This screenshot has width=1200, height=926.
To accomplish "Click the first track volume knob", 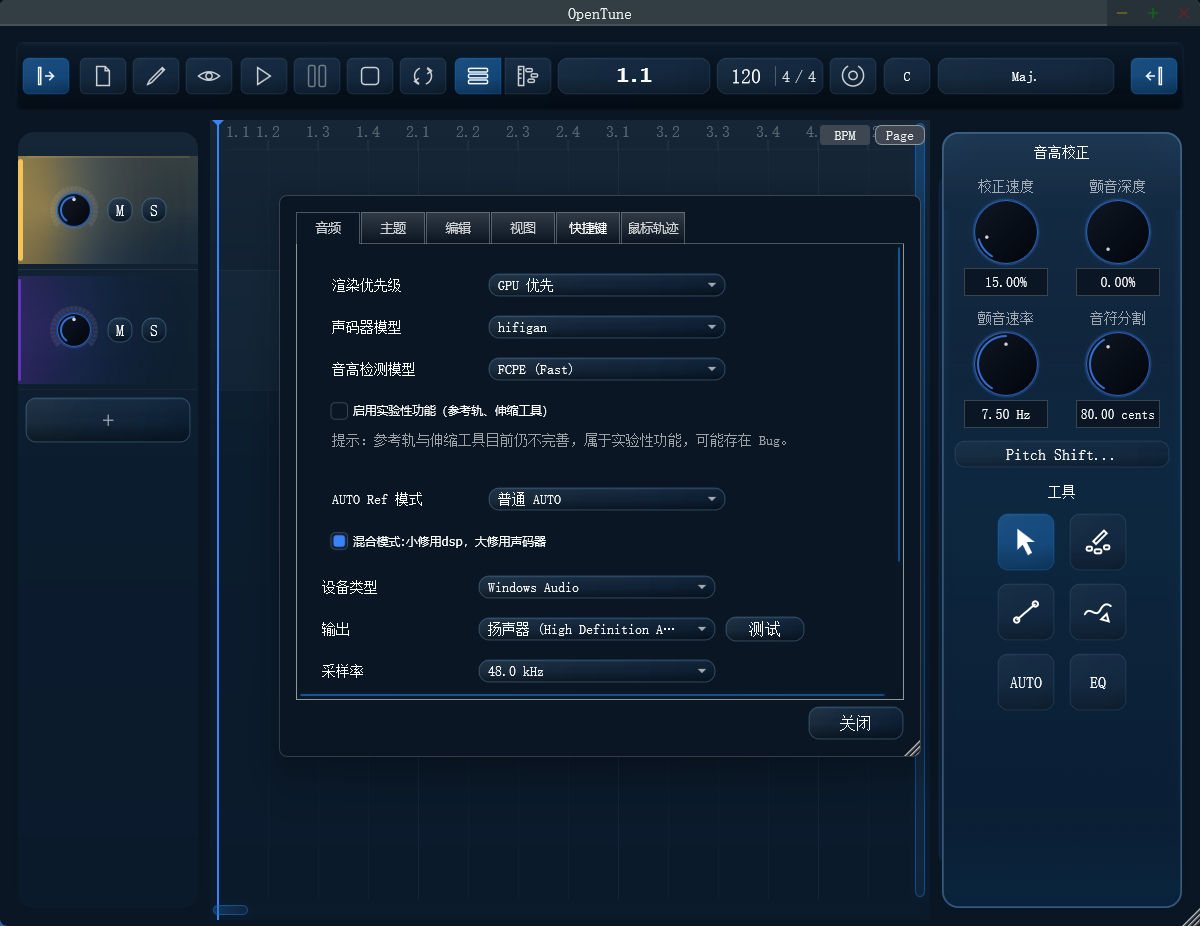I will coord(74,210).
